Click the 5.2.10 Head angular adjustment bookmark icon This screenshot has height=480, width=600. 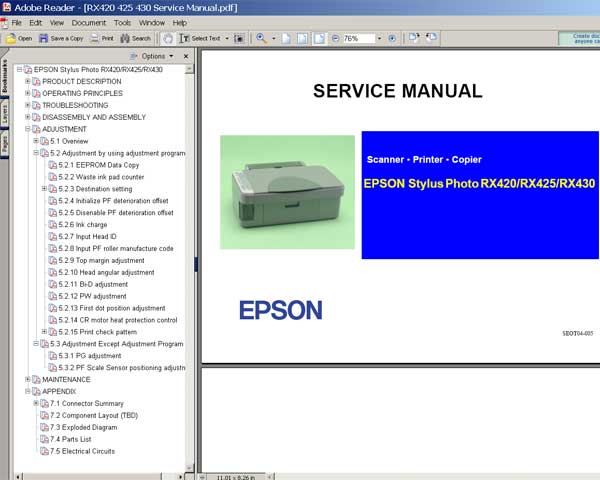pos(52,272)
